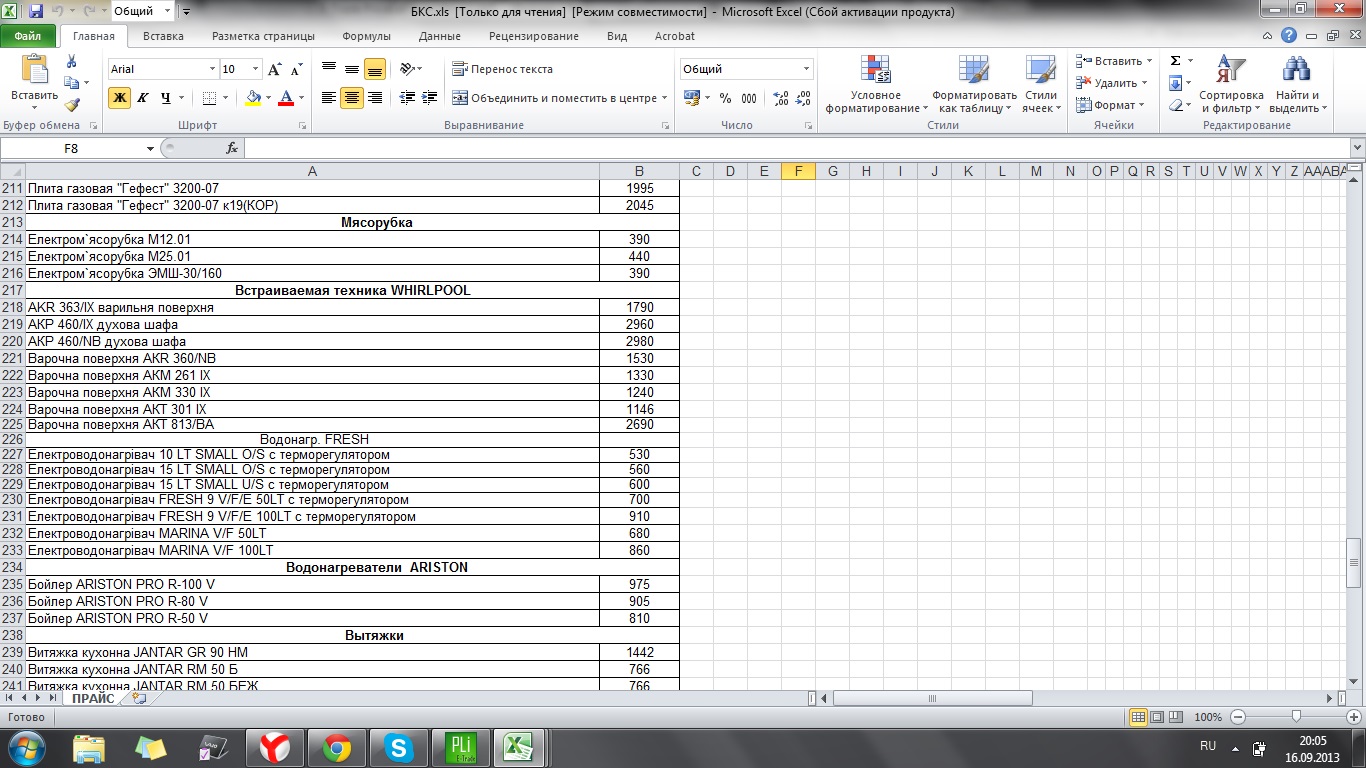Switch to Page Layout view in status bar
The height and width of the screenshot is (768, 1366).
1157,717
